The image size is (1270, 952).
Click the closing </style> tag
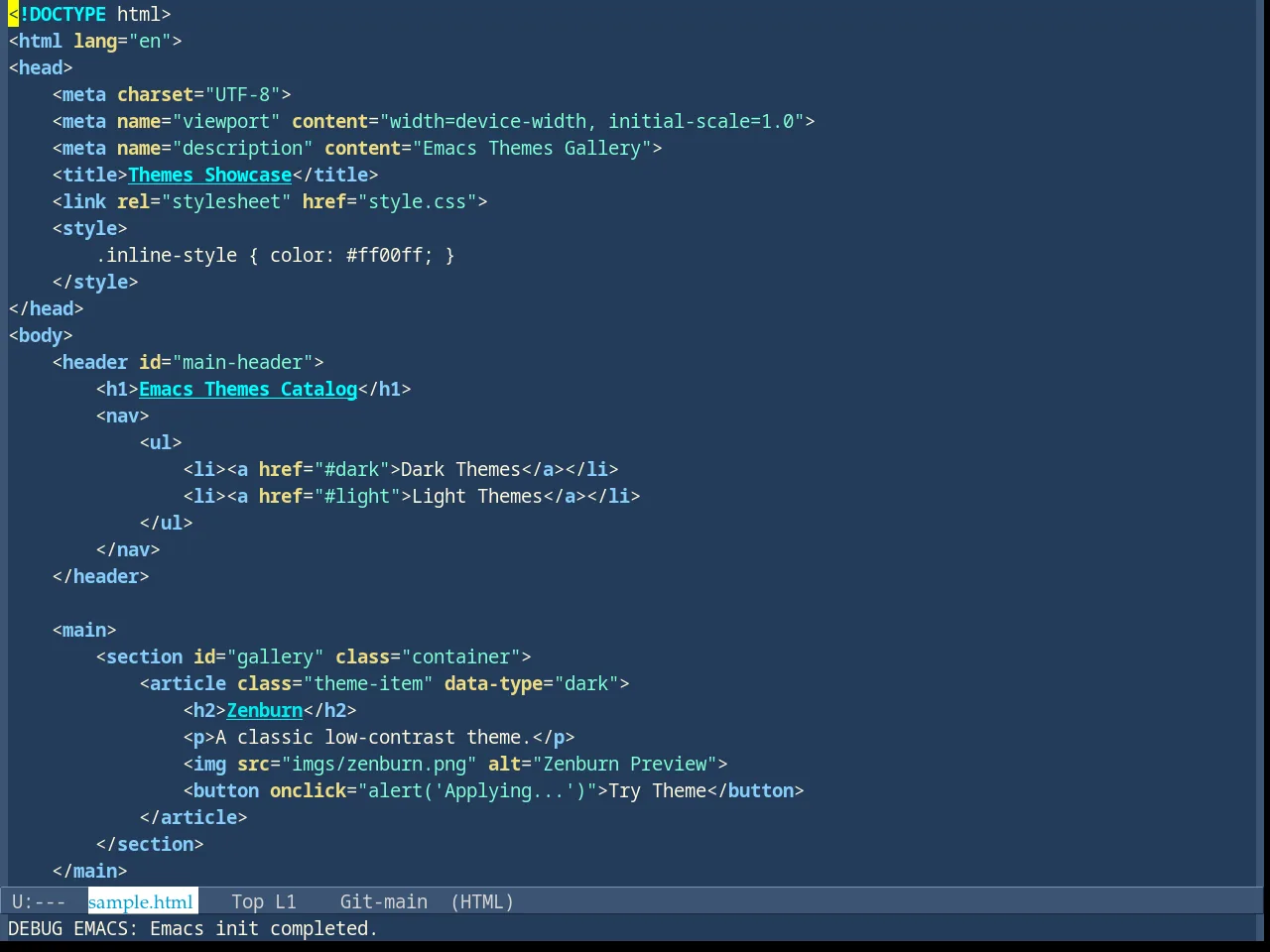[x=95, y=282]
